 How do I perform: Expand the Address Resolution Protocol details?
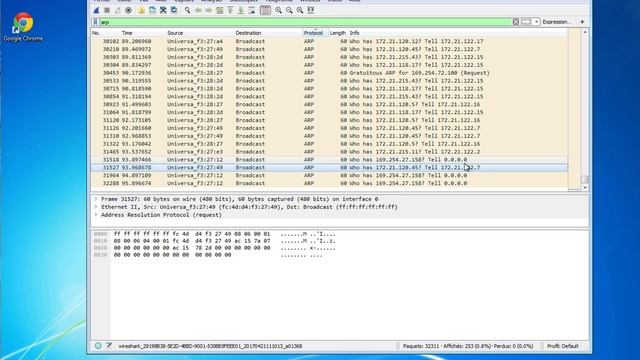(96, 215)
